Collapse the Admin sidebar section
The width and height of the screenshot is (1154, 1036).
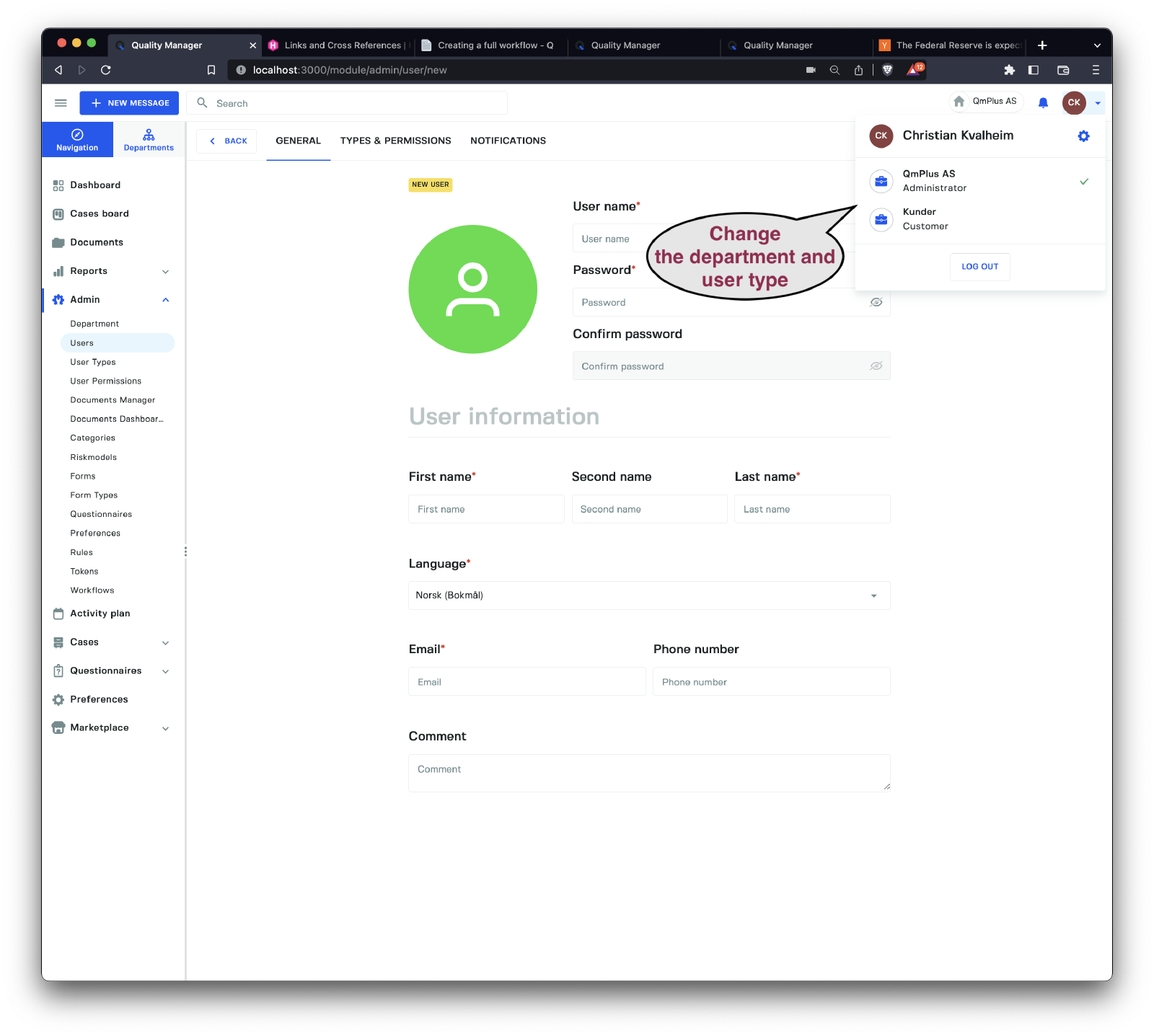(165, 300)
